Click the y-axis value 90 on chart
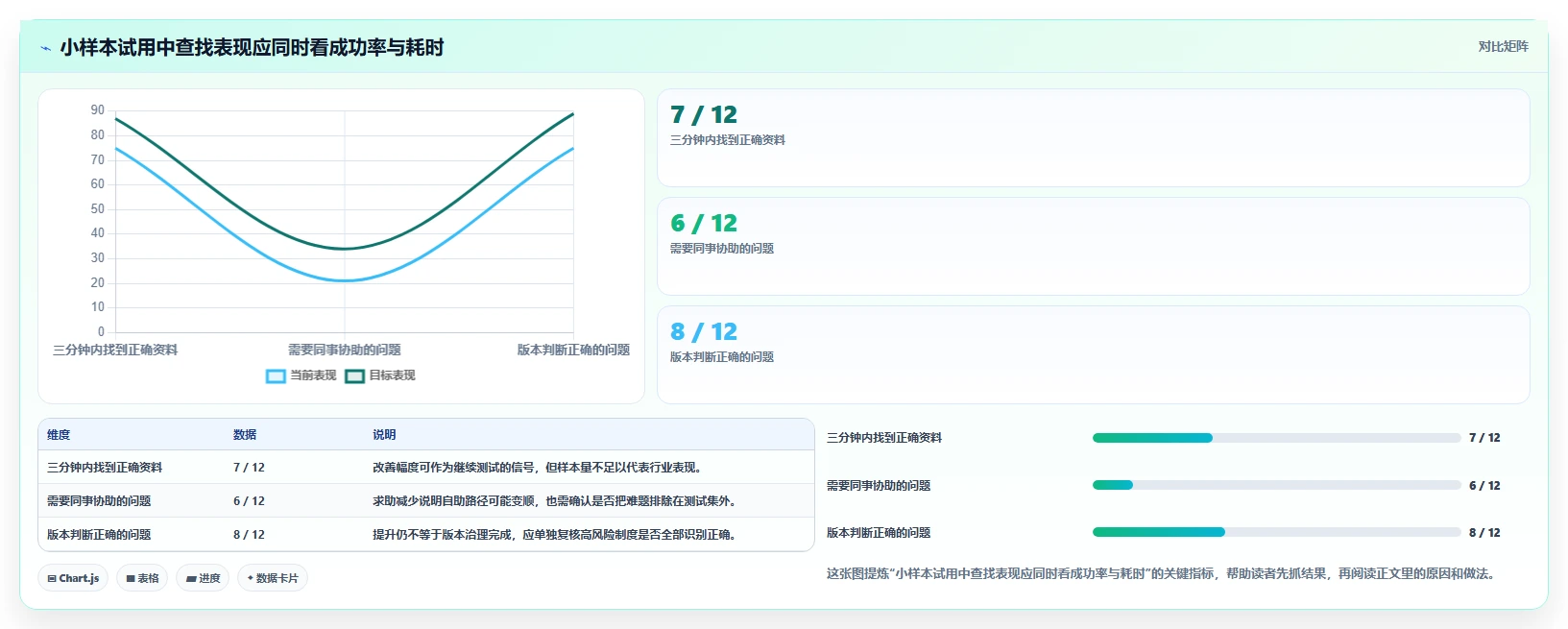Viewport: 1568px width, 629px height. coord(98,110)
